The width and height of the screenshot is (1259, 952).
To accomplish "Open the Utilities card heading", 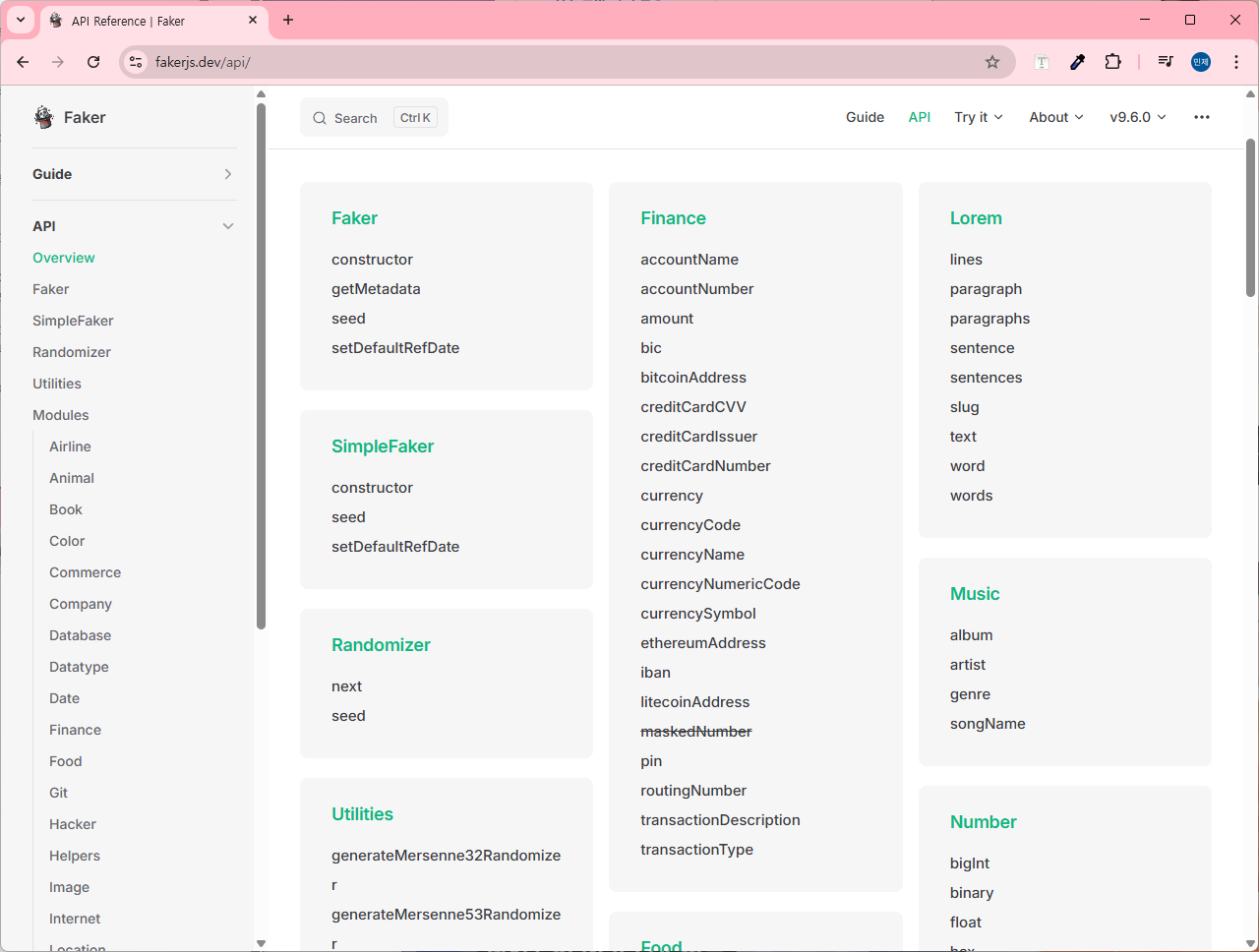I will tap(362, 814).
